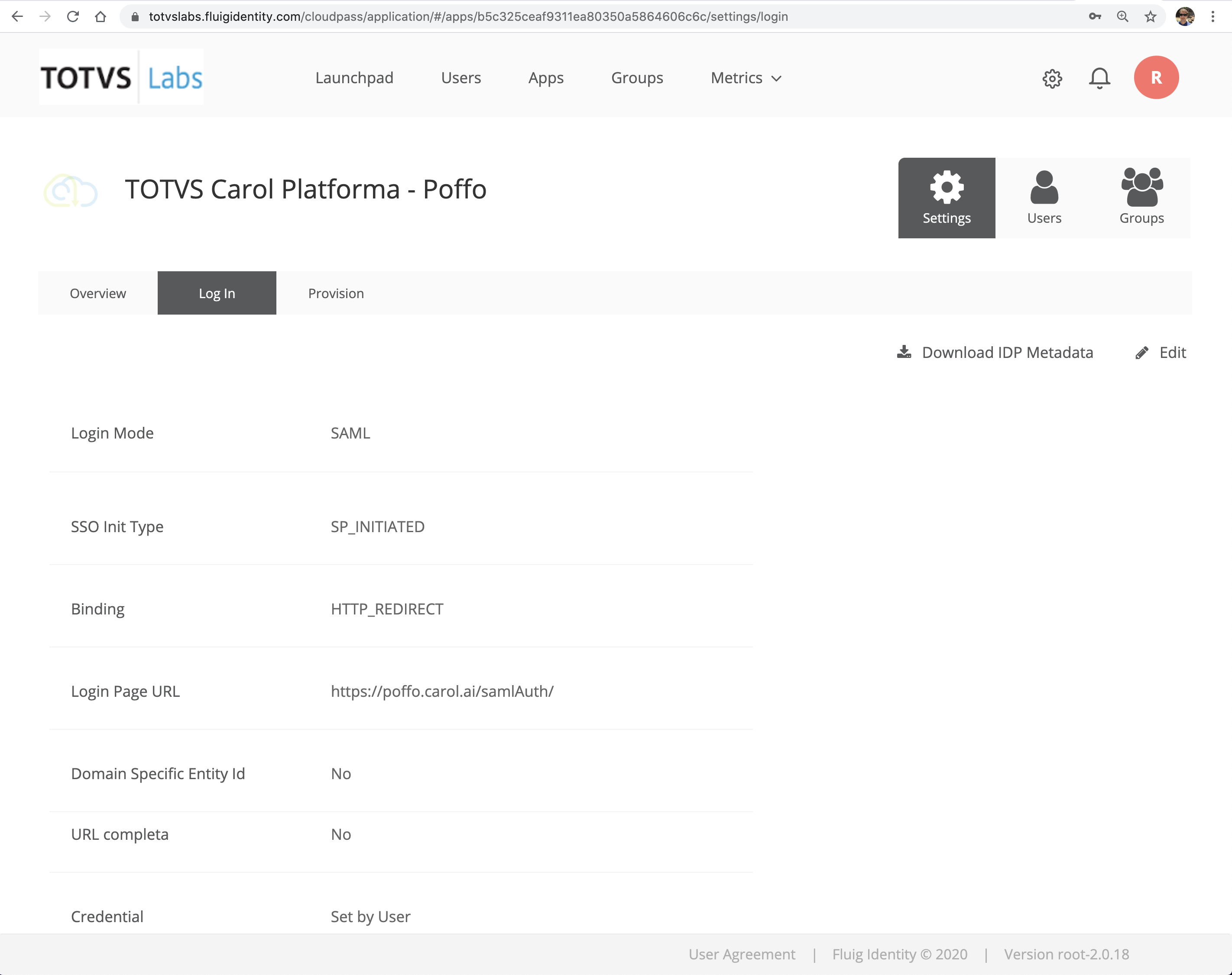Click the lock icon in the address bar
Image resolution: width=1232 pixels, height=975 pixels.
click(x=135, y=16)
